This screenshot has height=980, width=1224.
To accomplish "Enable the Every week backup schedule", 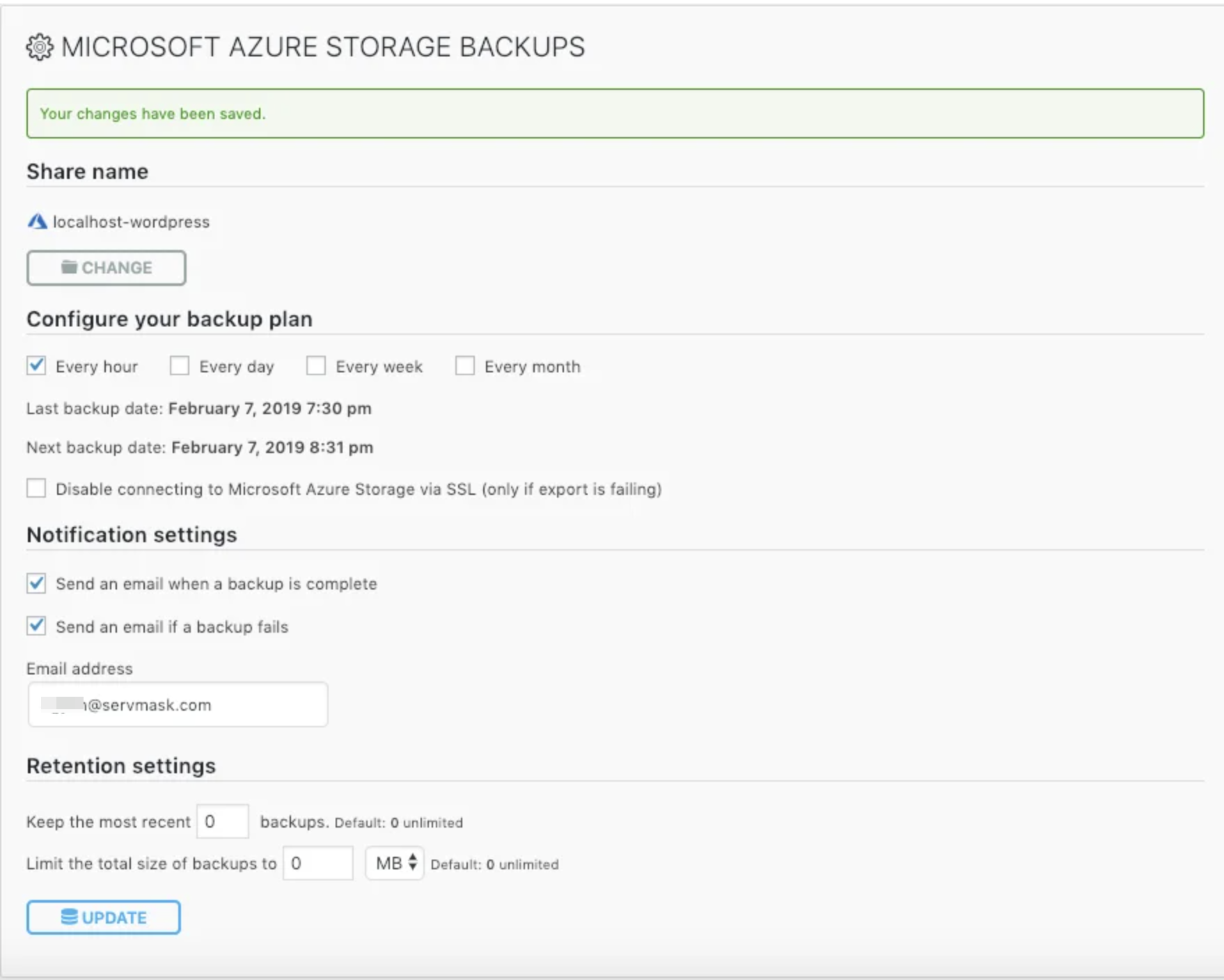I will [316, 366].
